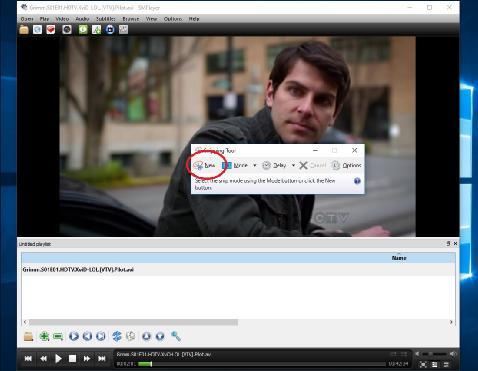478x371 pixels.
Task: Adjust the volume slider in control bar
Action: 435,354
